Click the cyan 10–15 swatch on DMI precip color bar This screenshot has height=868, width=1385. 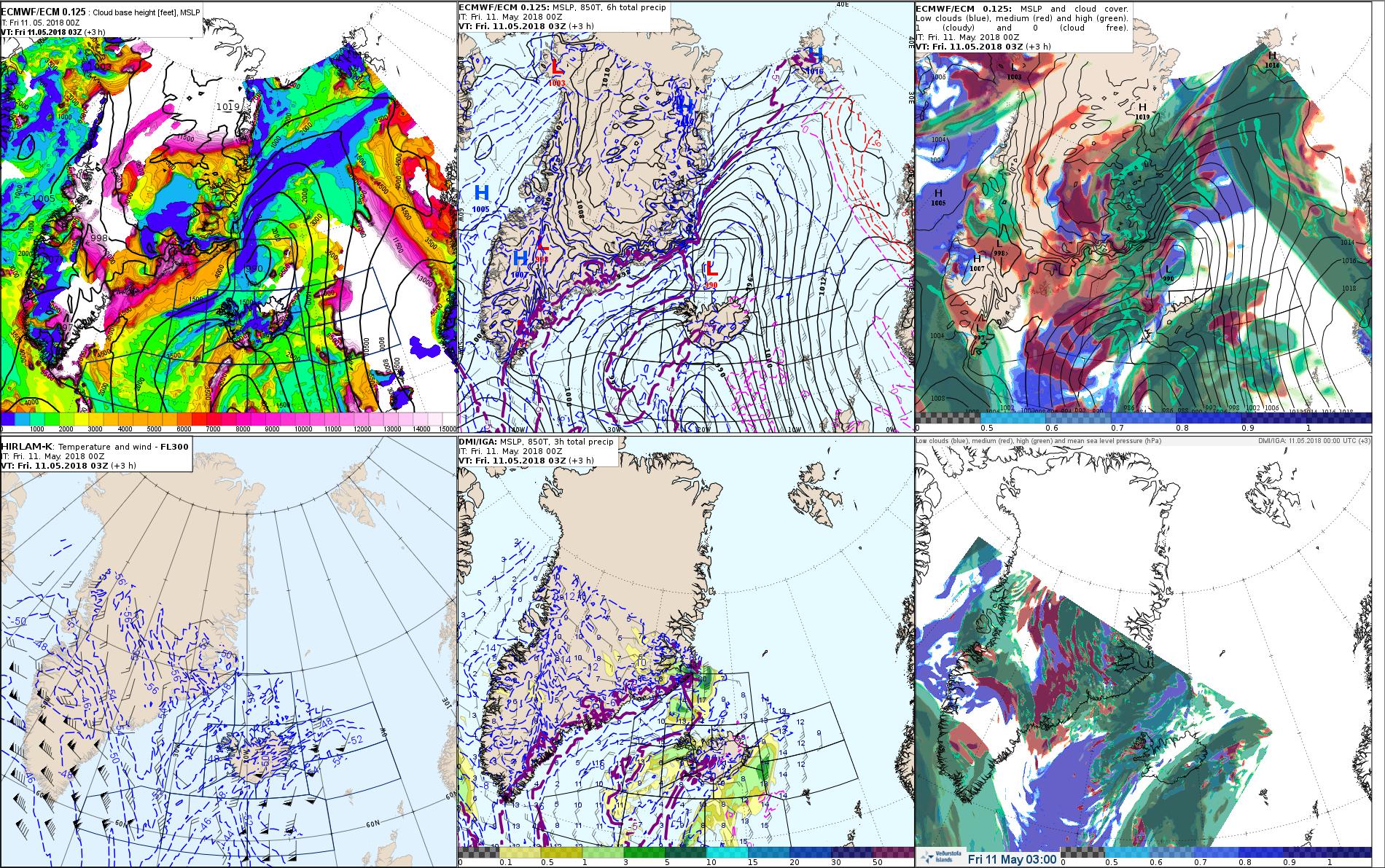[x=727, y=852]
